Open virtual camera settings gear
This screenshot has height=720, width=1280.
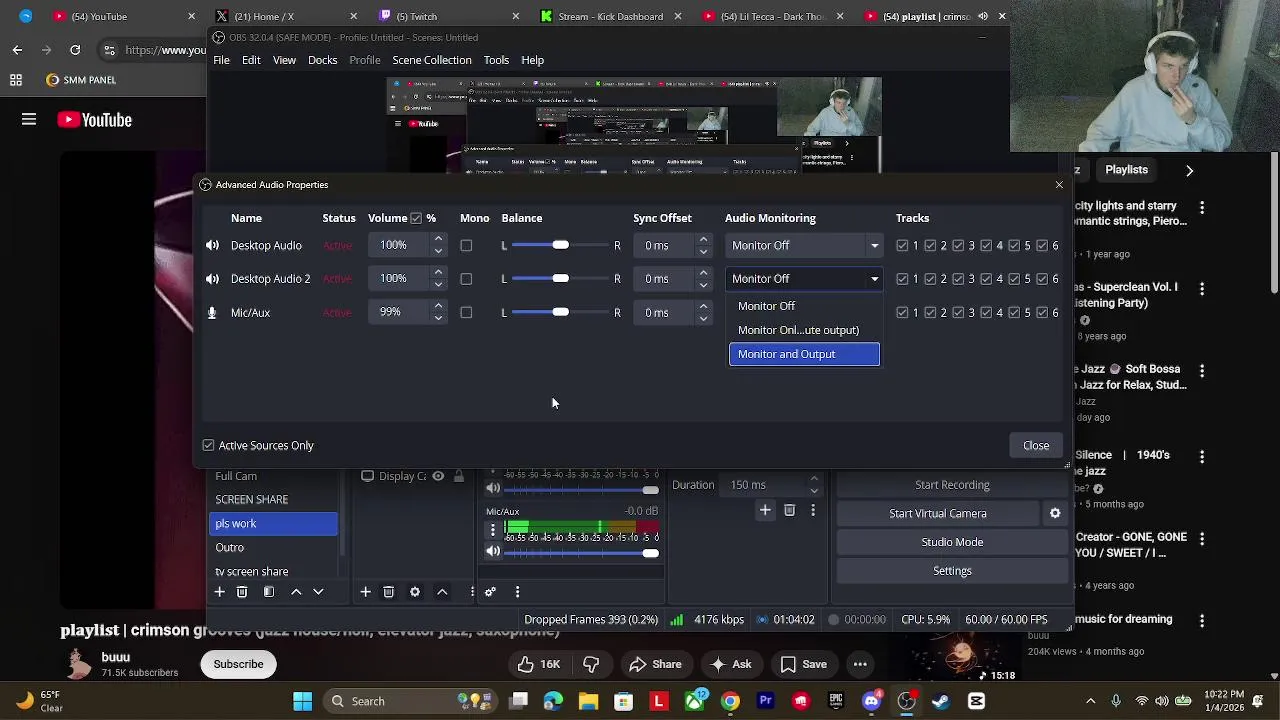[x=1055, y=513]
